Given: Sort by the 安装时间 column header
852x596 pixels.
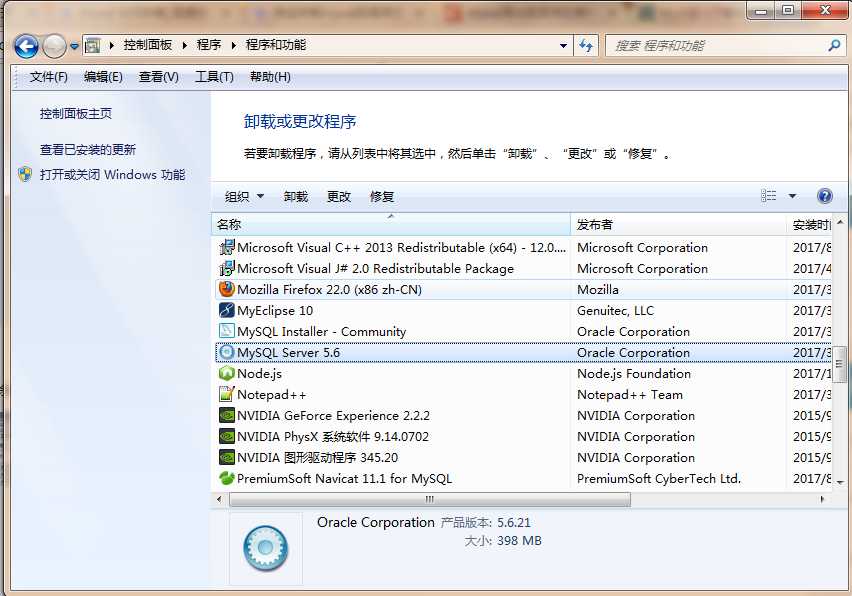Looking at the screenshot, I should coord(811,224).
